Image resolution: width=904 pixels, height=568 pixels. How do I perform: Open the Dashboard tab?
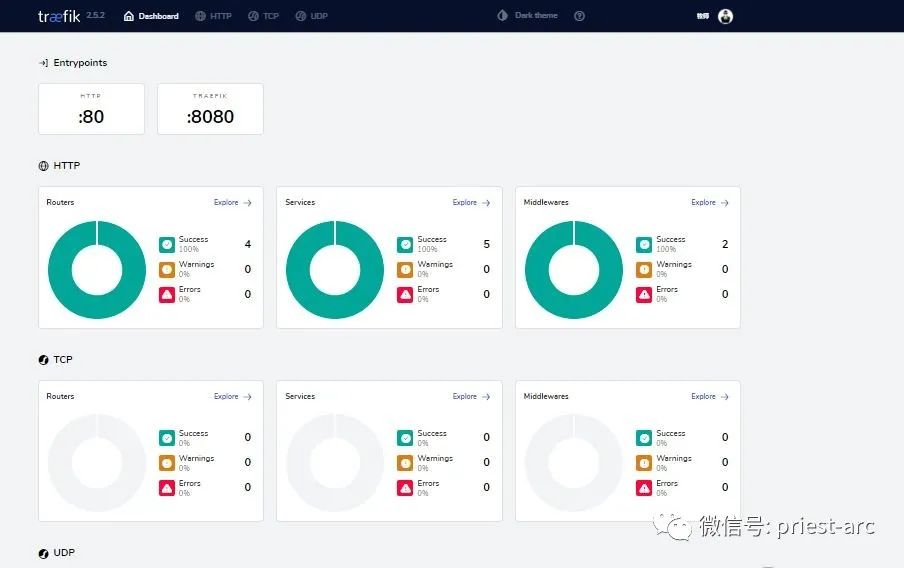click(151, 16)
